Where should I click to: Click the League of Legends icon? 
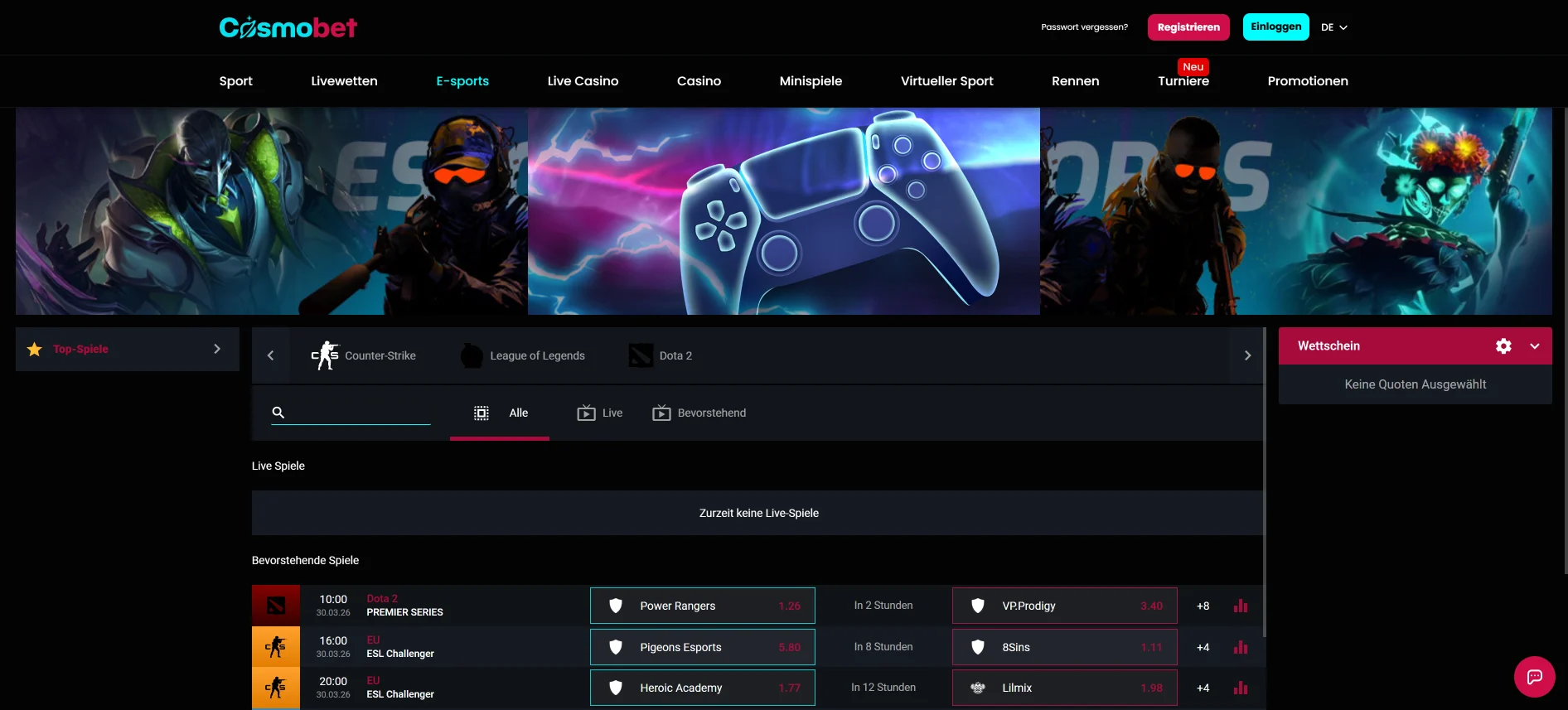click(472, 355)
